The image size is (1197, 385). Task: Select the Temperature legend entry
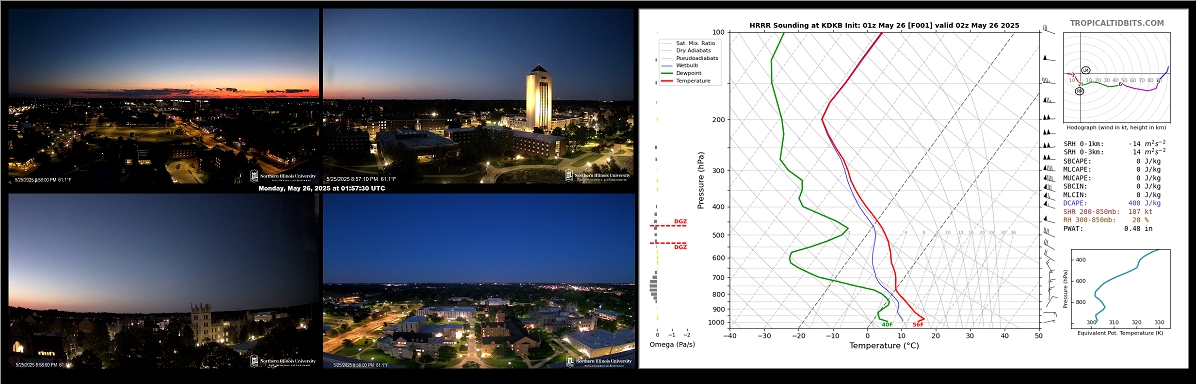[x=686, y=80]
